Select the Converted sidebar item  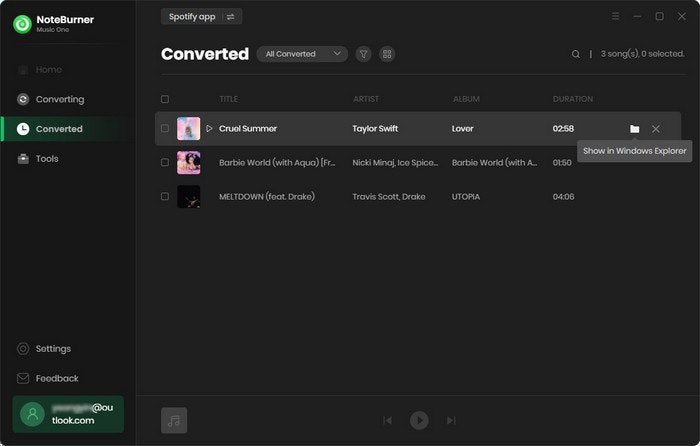(68, 129)
